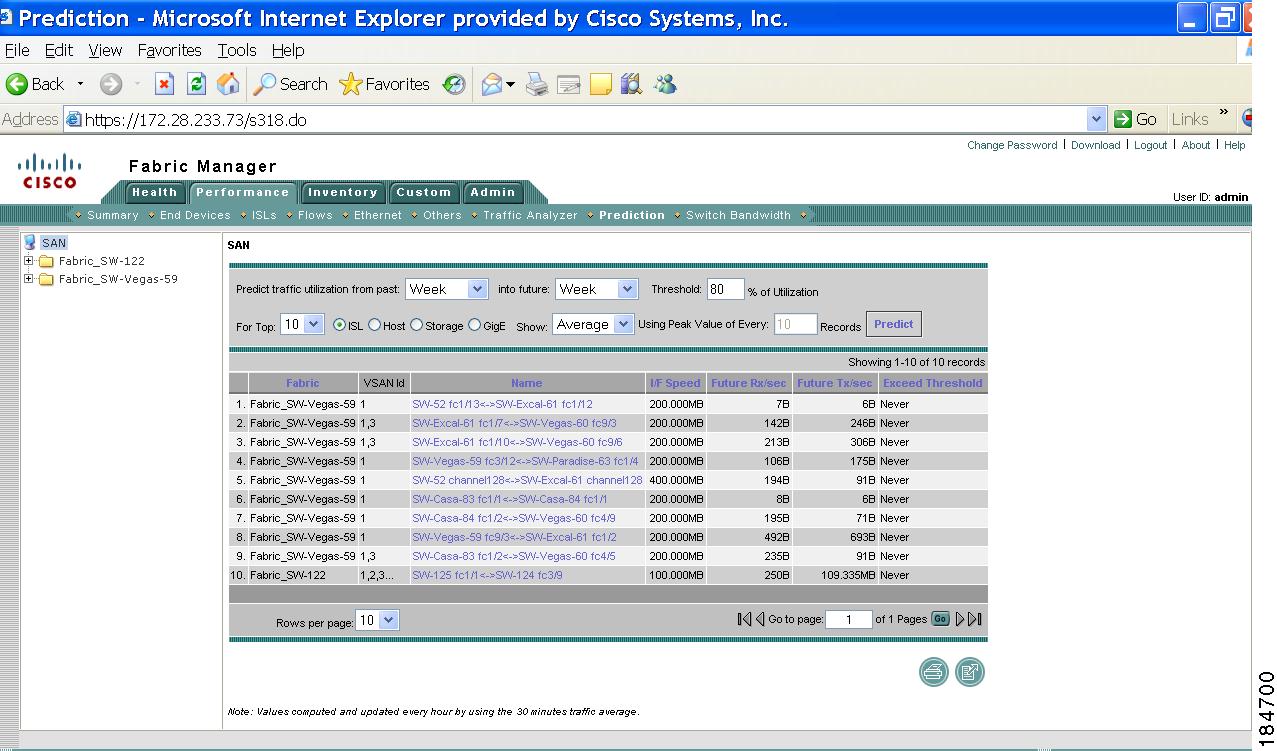Open the Favorites menu in the menu bar
This screenshot has width=1277, height=751.
(x=169, y=50)
